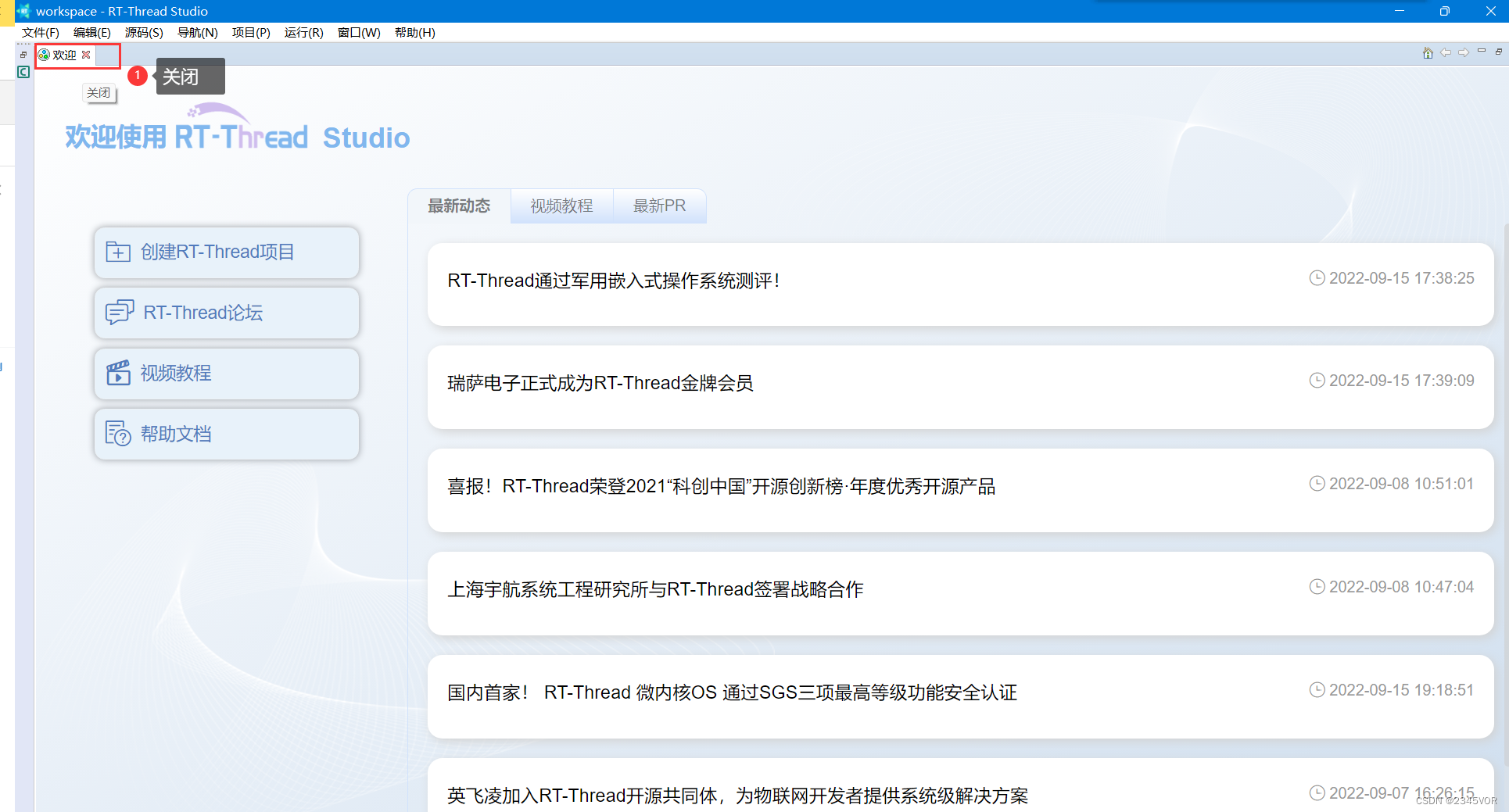This screenshot has height=812, width=1509.
Task: Open the 编辑(E) menu
Action: tap(92, 32)
